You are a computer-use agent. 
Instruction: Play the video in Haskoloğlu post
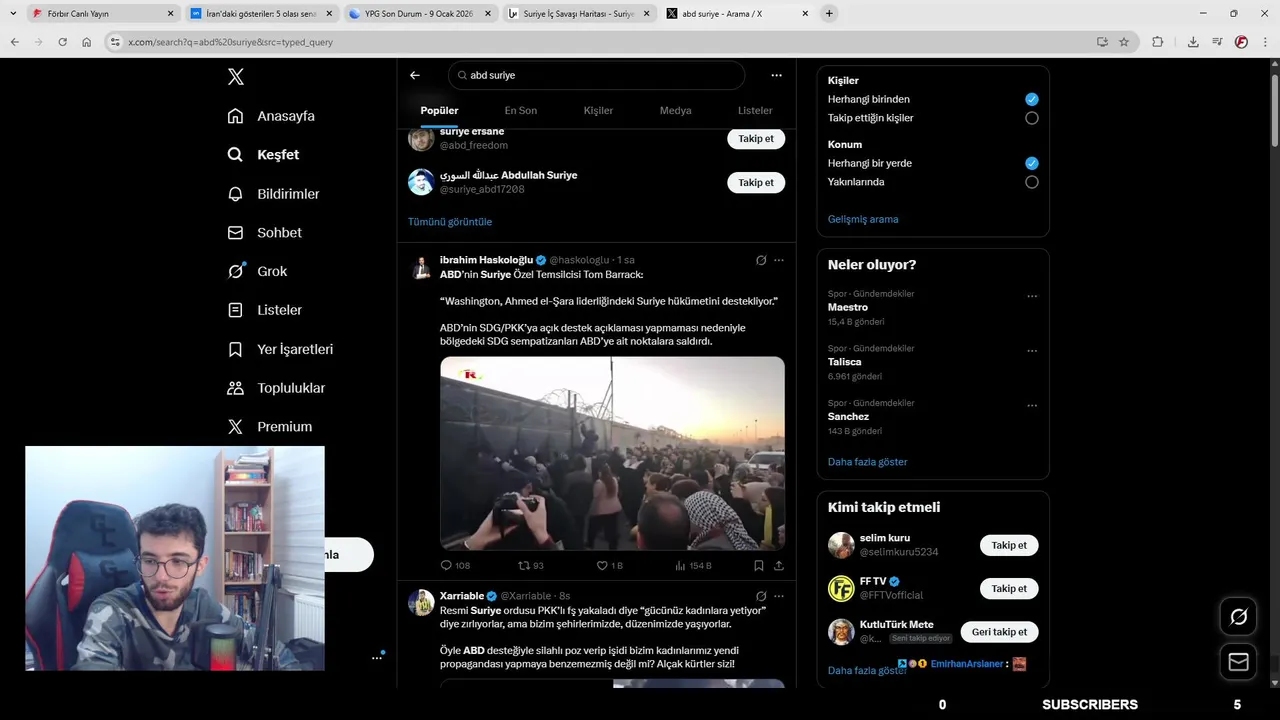tap(612, 453)
